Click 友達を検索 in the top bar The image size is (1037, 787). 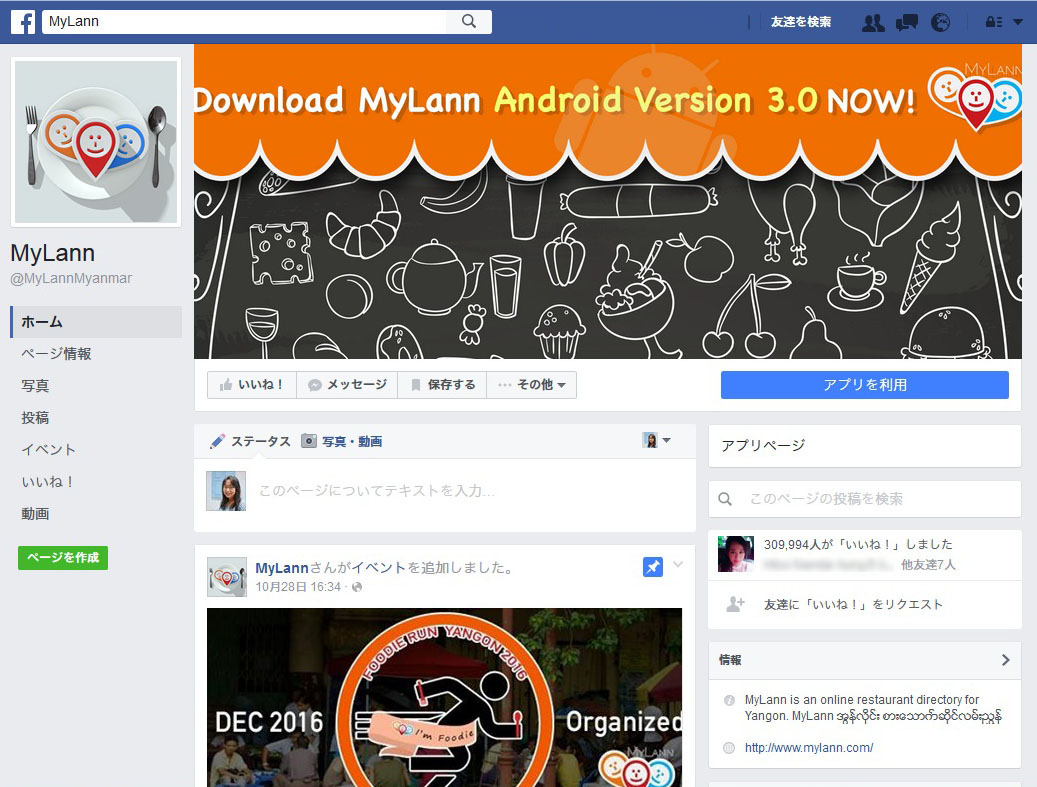point(801,22)
